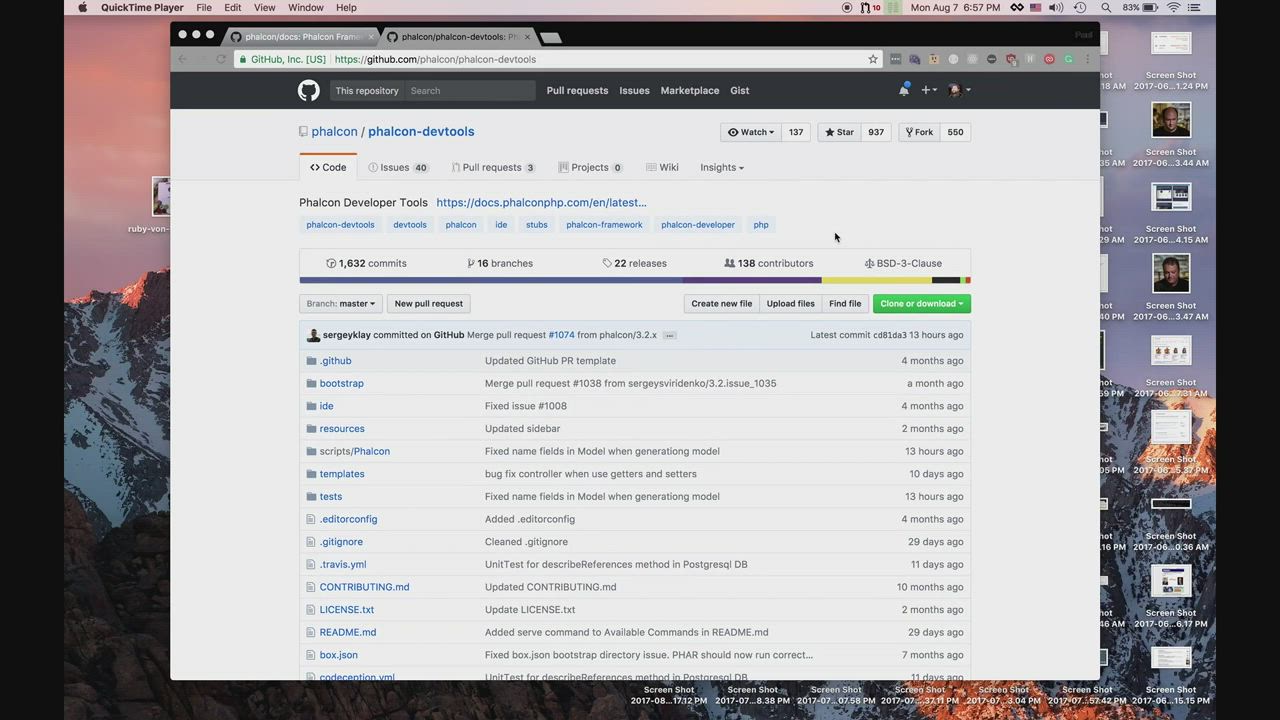Open the Pull requests repository tab
This screenshot has width=1280, height=720.
point(492,168)
